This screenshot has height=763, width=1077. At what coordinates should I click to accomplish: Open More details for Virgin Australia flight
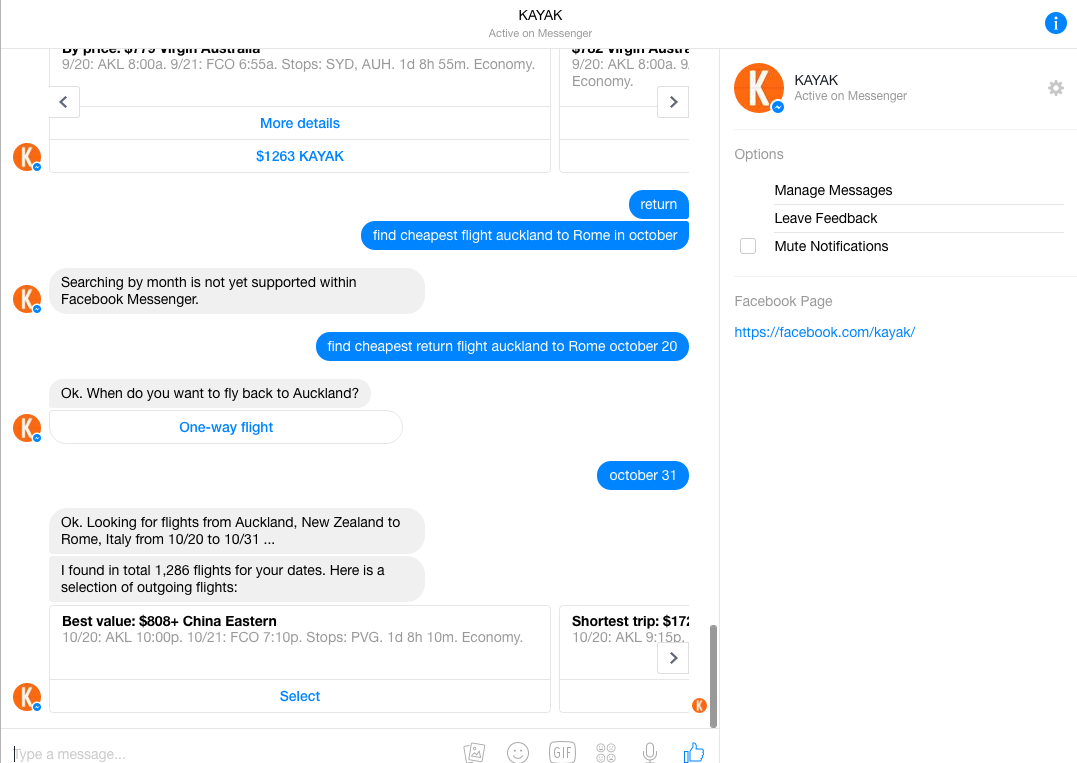point(299,123)
